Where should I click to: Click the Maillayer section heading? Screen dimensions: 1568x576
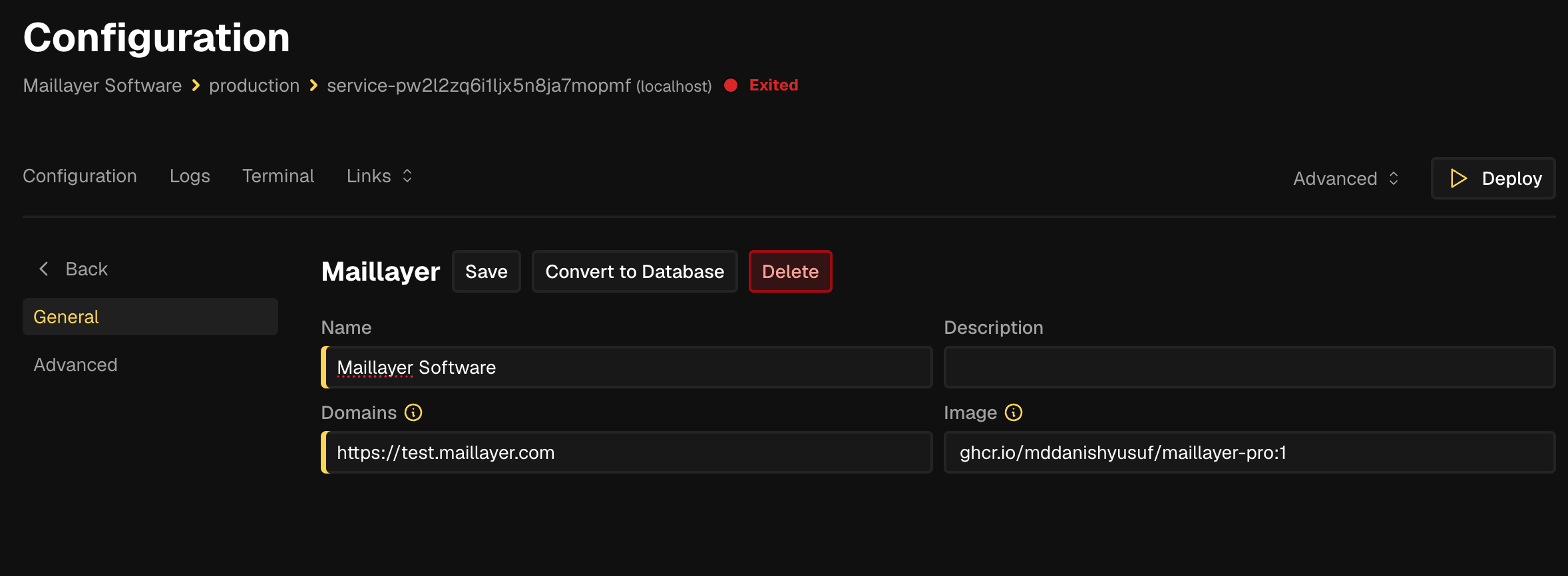pos(381,271)
